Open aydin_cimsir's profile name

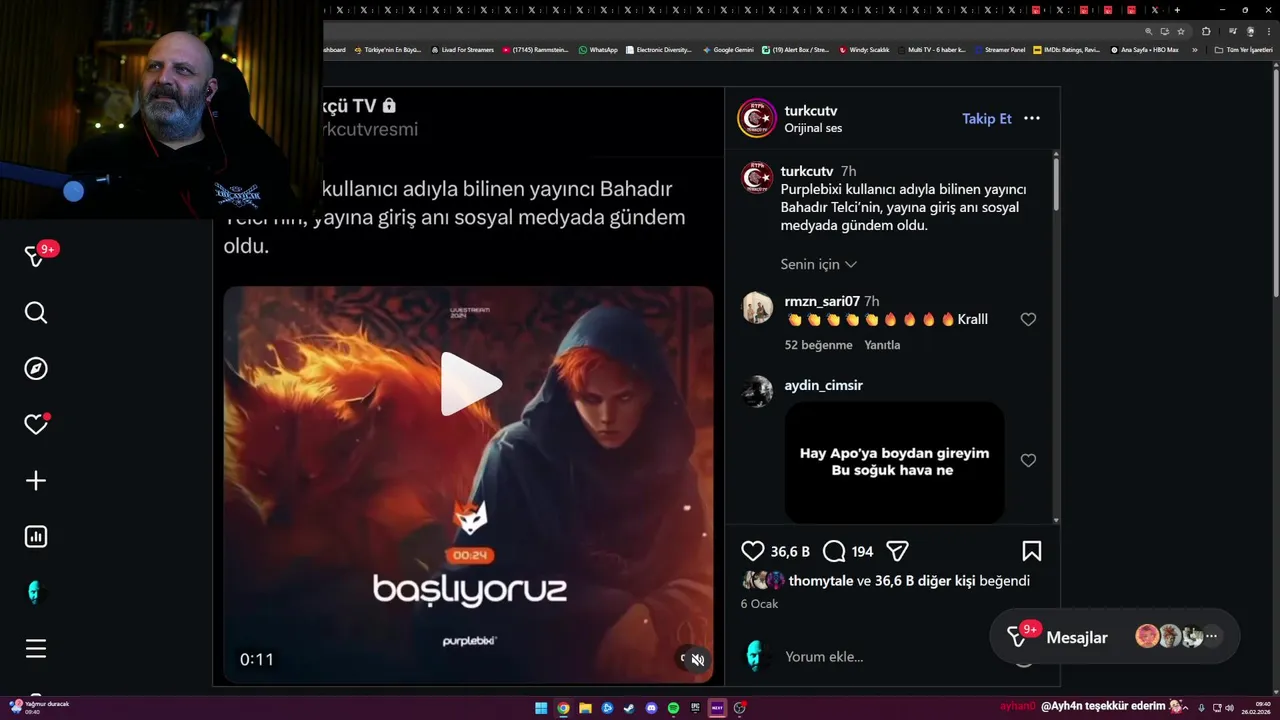click(x=823, y=385)
